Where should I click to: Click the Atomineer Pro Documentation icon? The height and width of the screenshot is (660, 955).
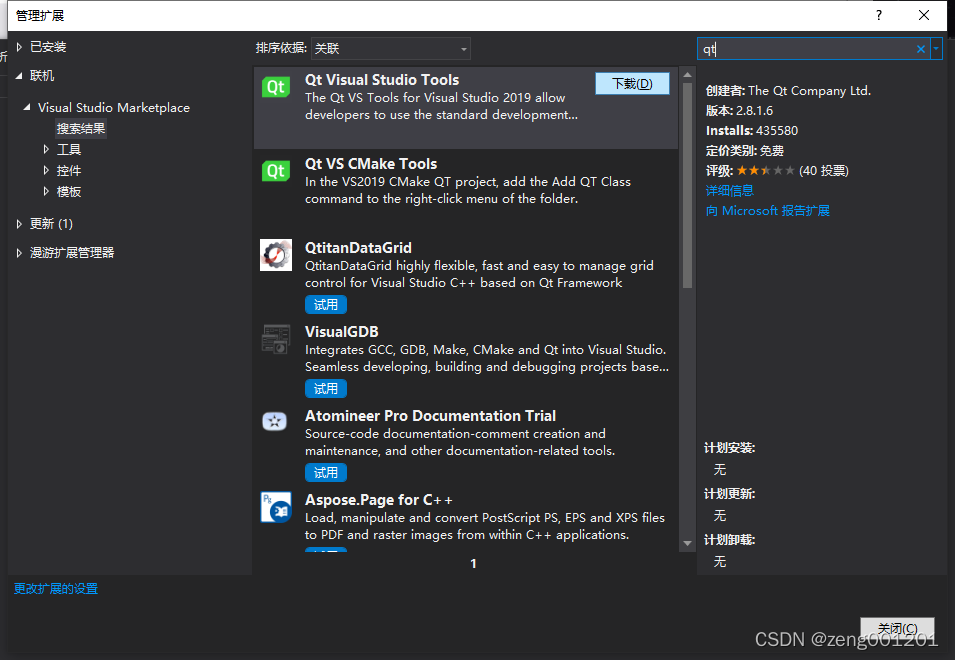click(x=275, y=421)
